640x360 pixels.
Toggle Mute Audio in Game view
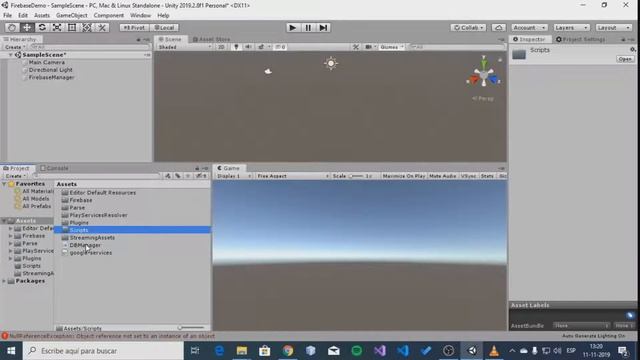pyautogui.click(x=442, y=176)
